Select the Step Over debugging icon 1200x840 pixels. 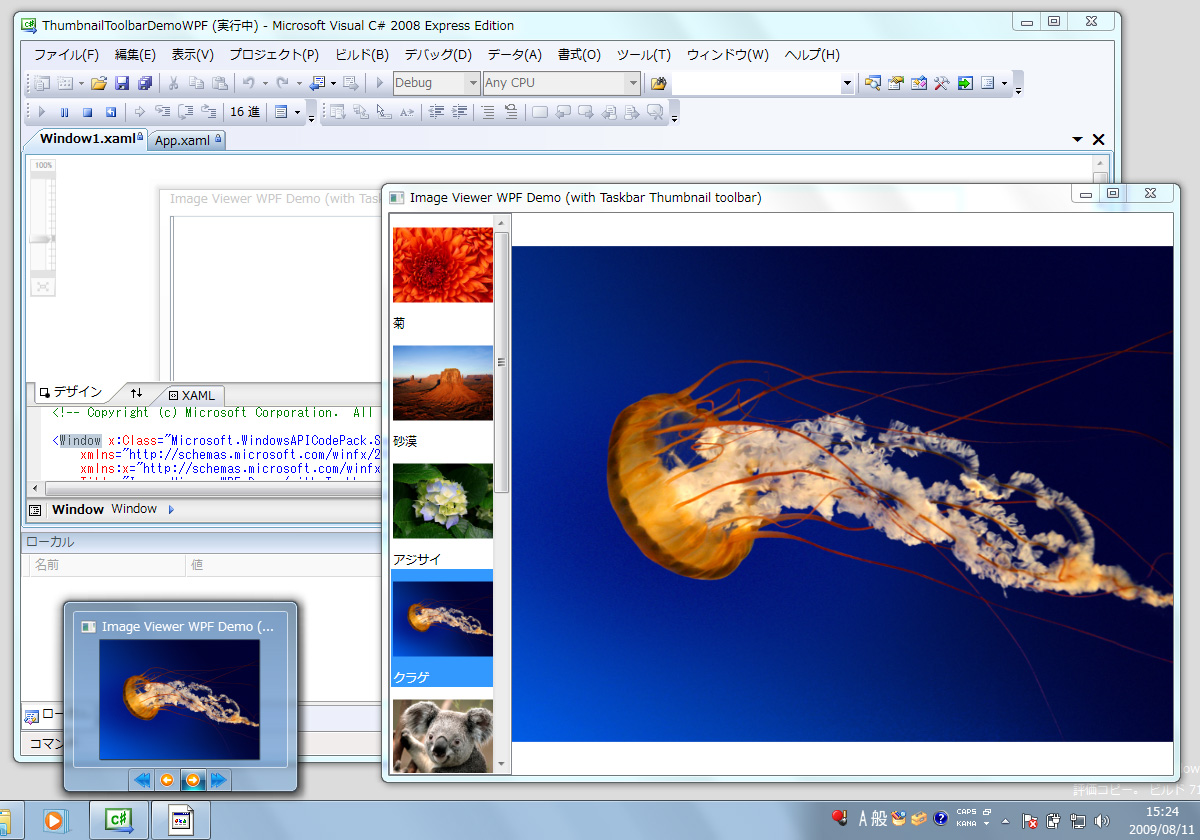[185, 112]
